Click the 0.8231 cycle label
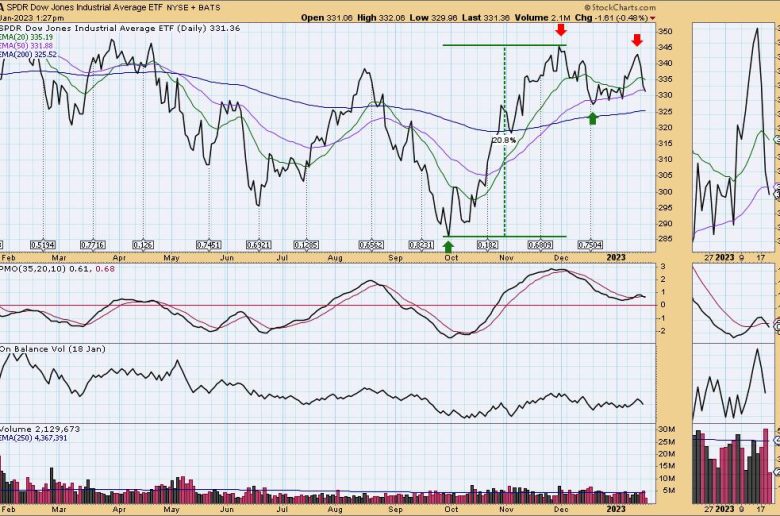 coord(422,245)
